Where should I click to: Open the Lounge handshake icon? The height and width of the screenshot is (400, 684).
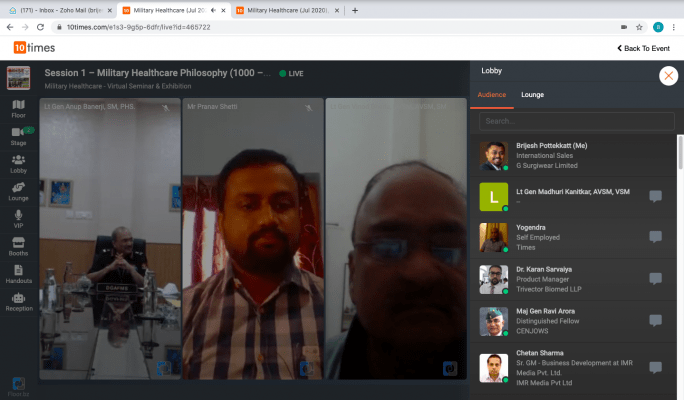point(18,191)
